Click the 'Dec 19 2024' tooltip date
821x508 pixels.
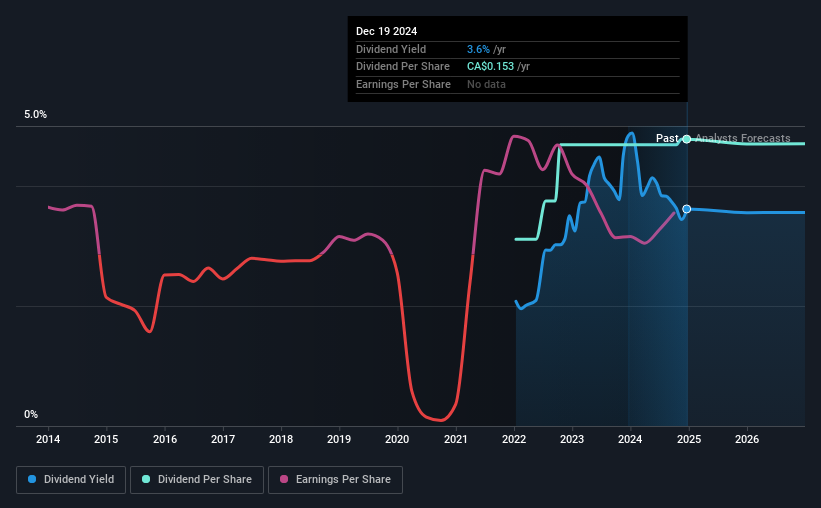click(x=386, y=31)
